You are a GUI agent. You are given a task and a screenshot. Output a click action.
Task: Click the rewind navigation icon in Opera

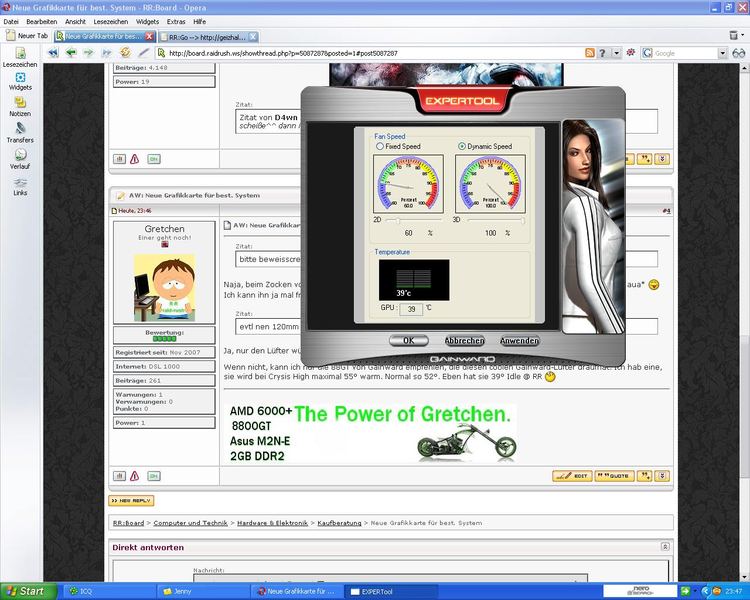53,53
